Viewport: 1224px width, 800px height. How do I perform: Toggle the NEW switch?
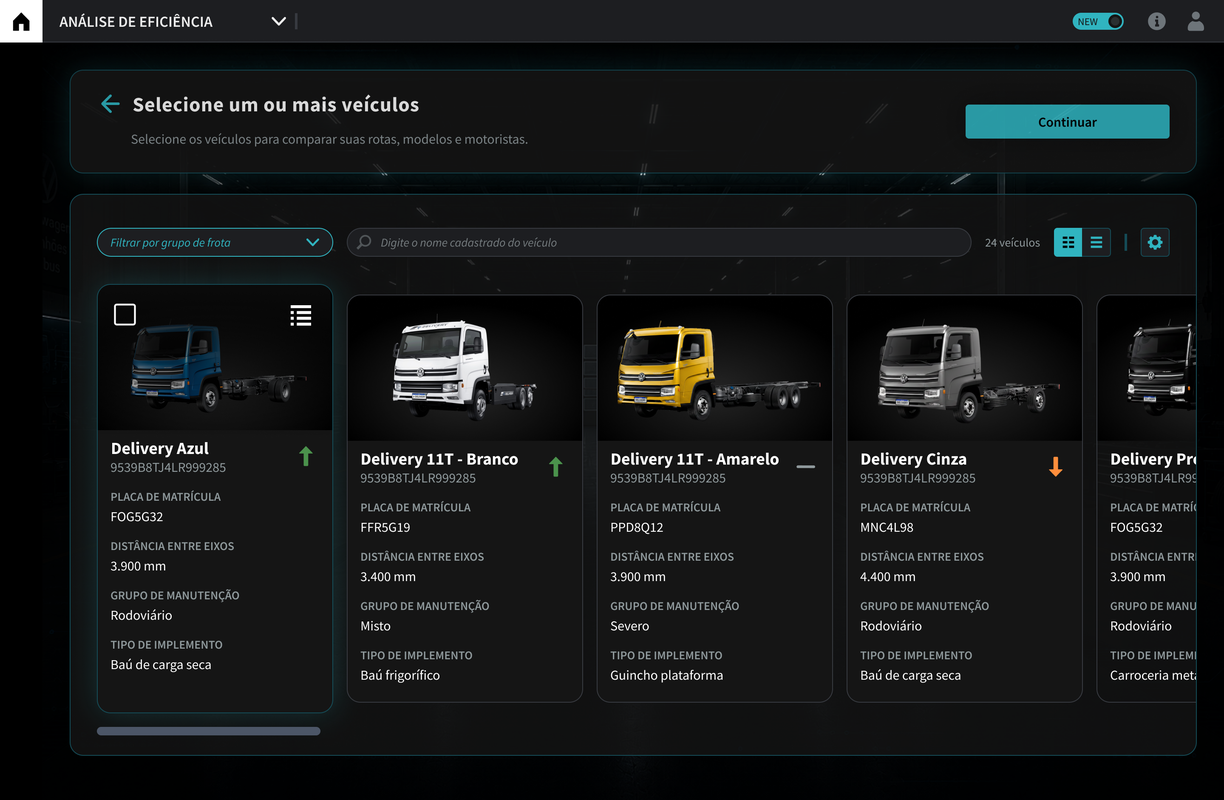point(1098,21)
